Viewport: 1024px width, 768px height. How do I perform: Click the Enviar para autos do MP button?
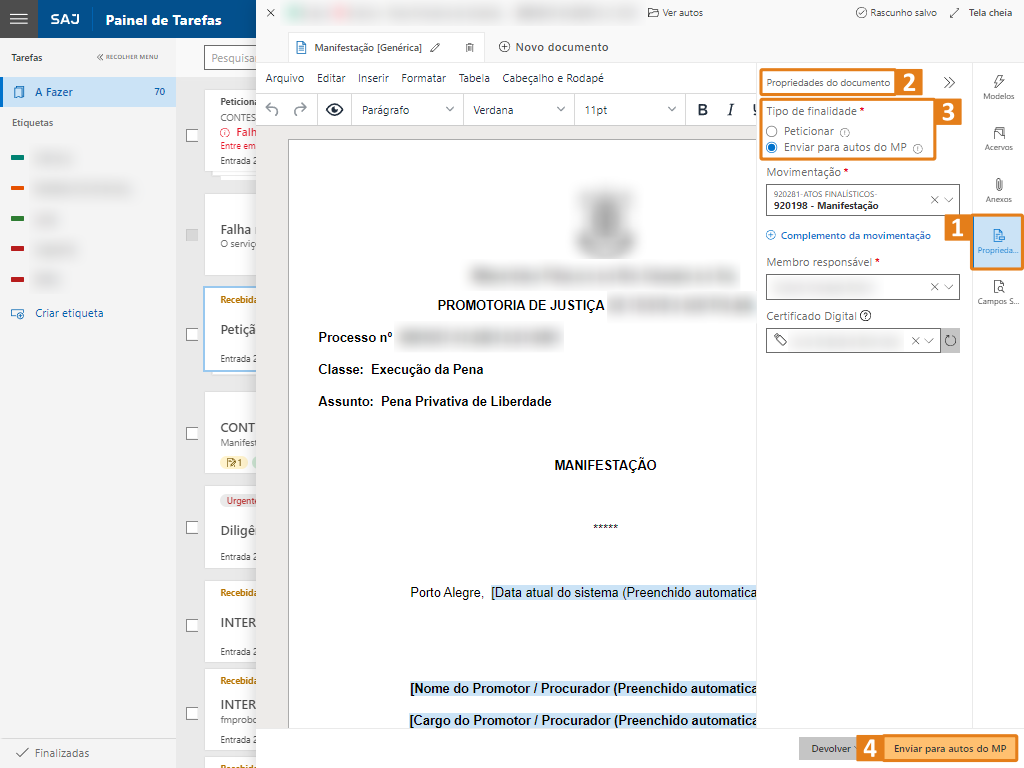coord(949,748)
